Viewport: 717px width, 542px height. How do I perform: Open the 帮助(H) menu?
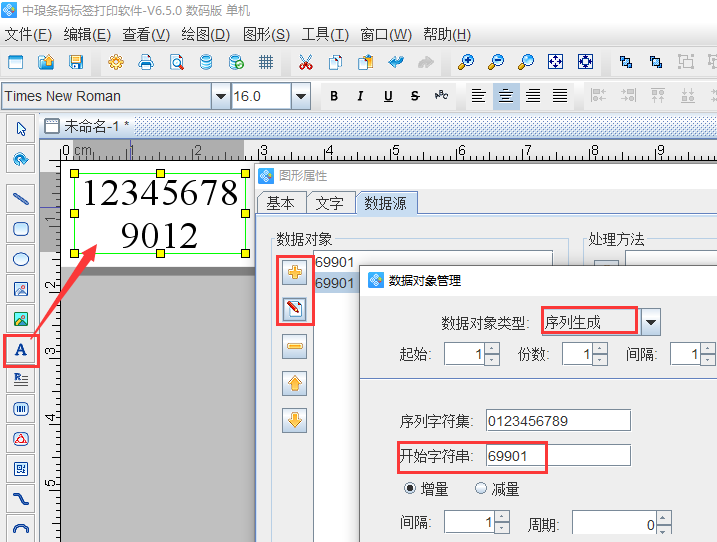(447, 35)
